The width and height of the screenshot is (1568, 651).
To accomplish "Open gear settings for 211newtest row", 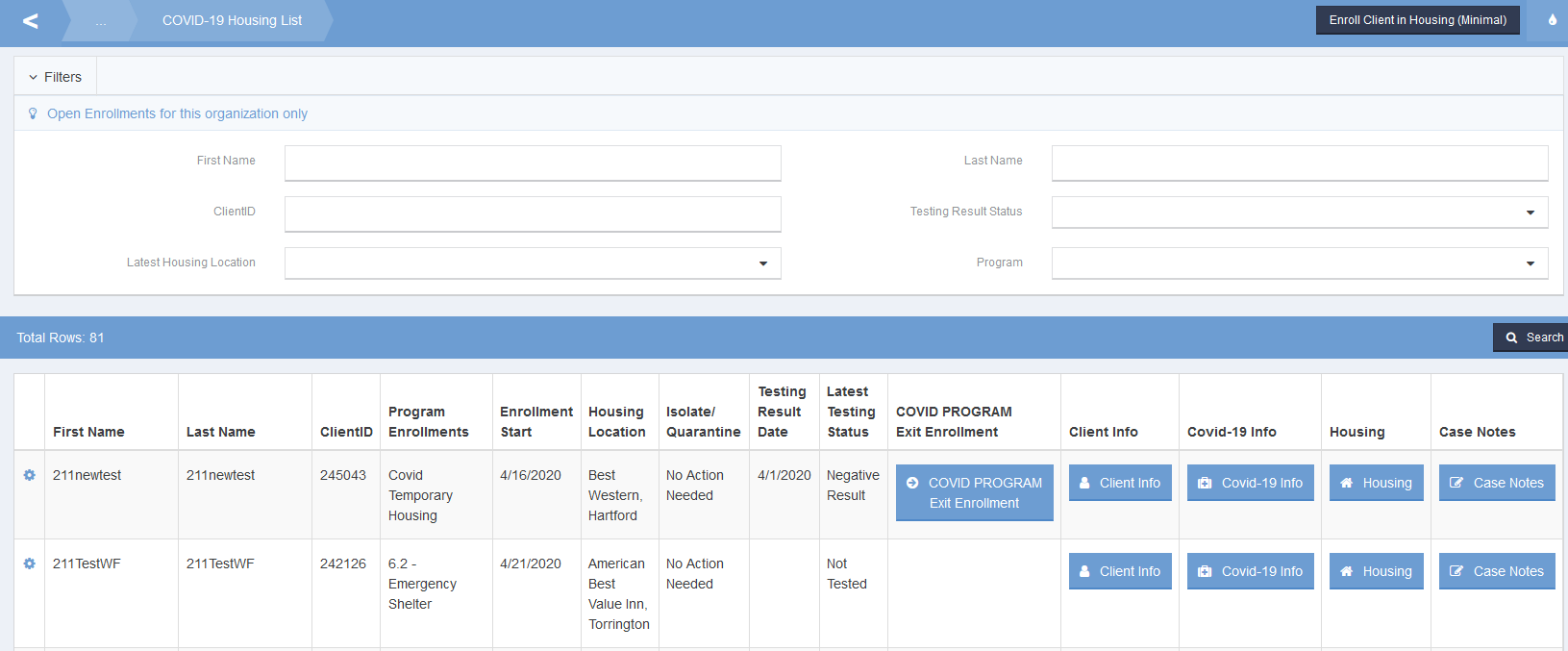I will coord(29,475).
